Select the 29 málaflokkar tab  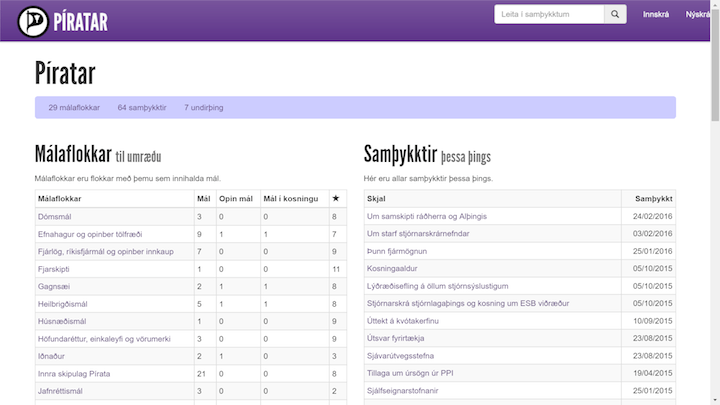click(x=74, y=107)
